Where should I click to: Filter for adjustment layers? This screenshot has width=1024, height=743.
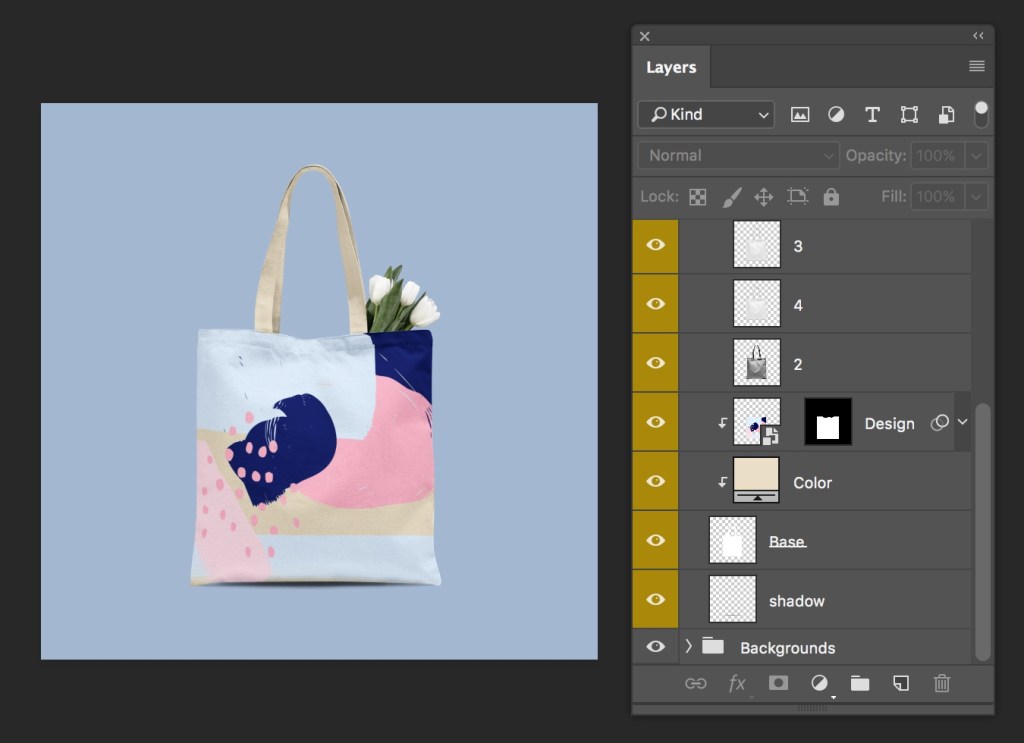836,114
